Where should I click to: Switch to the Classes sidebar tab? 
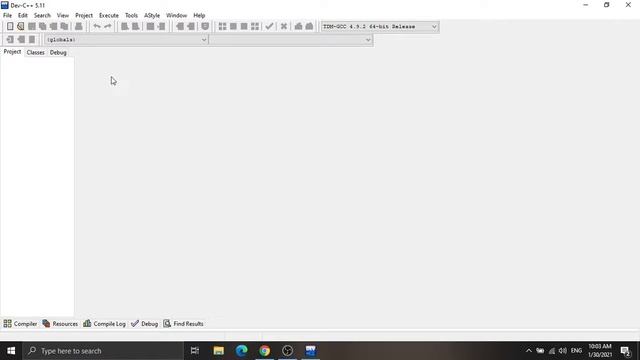pos(36,53)
